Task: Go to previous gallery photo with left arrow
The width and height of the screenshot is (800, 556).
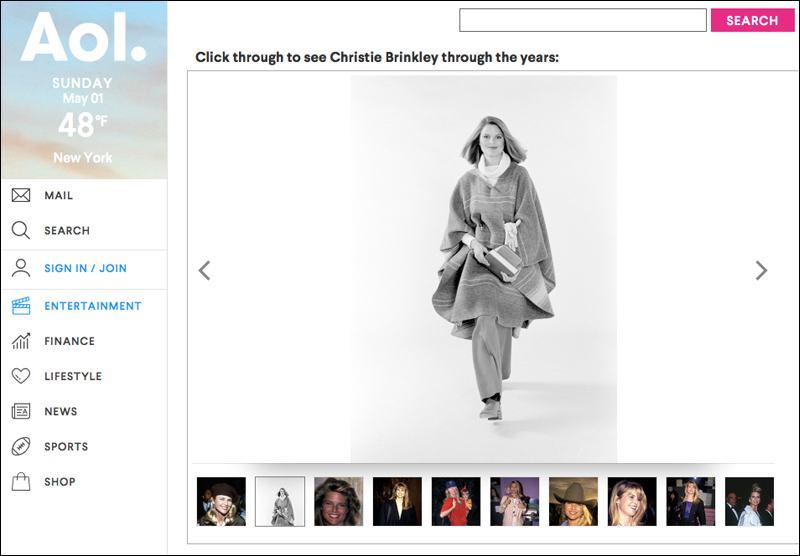Action: (x=204, y=270)
